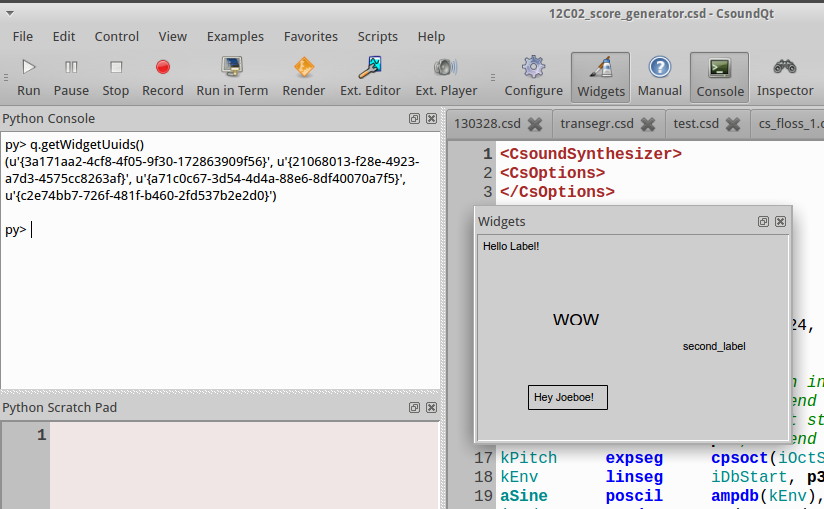Image resolution: width=824 pixels, height=509 pixels.
Task: Close the 130328.csd tab
Action: pos(535,125)
